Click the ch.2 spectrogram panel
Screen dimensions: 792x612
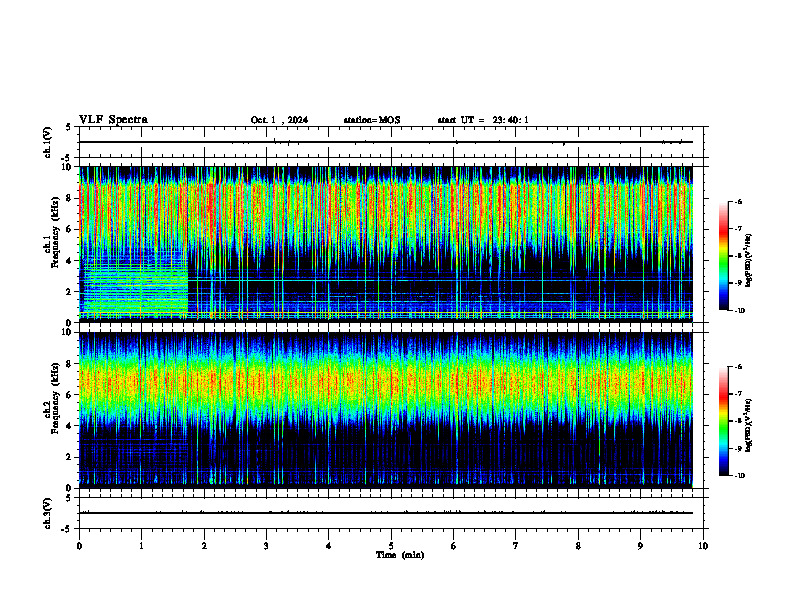pos(386,410)
